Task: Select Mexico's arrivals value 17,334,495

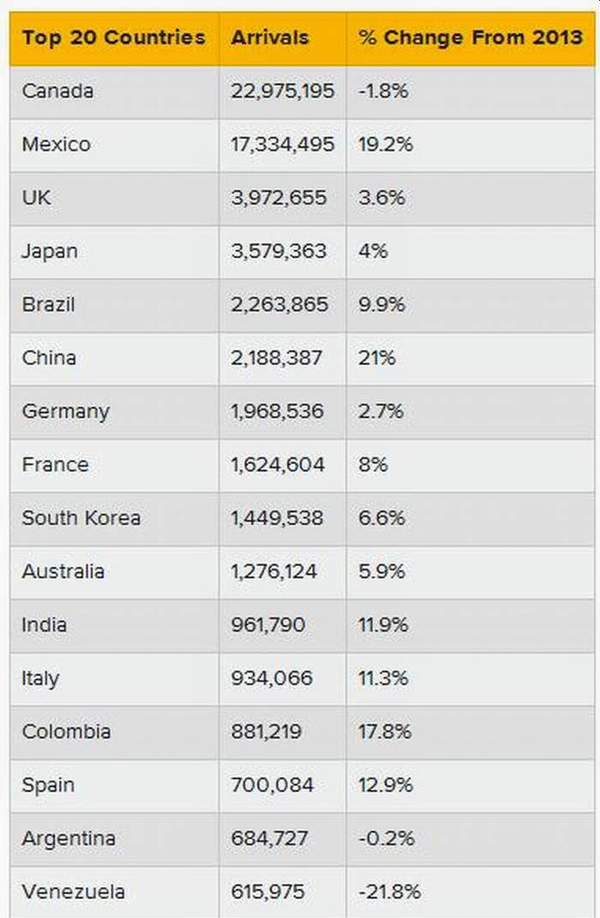Action: 283,145
